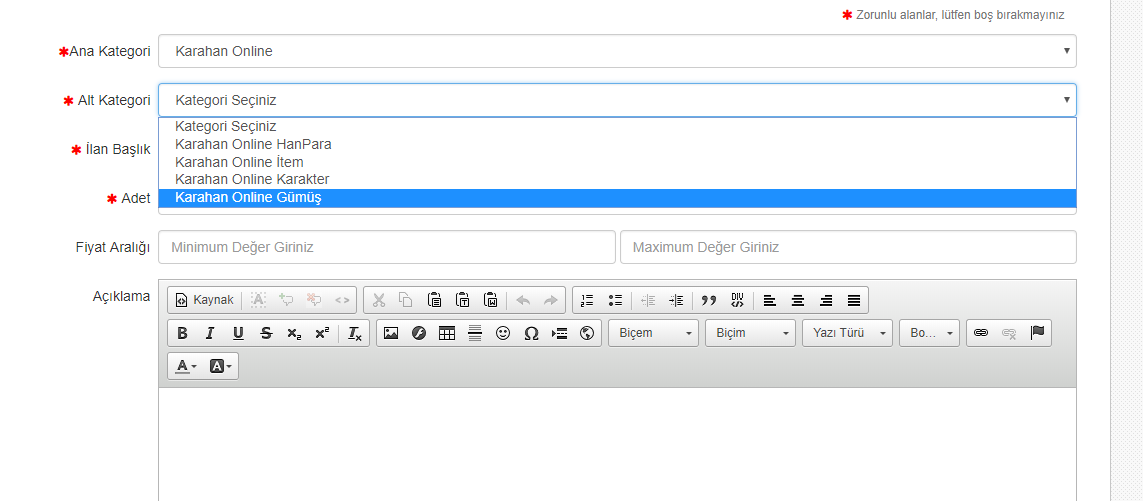
Task: Remove formatting with the Tx icon
Action: pyautogui.click(x=354, y=333)
